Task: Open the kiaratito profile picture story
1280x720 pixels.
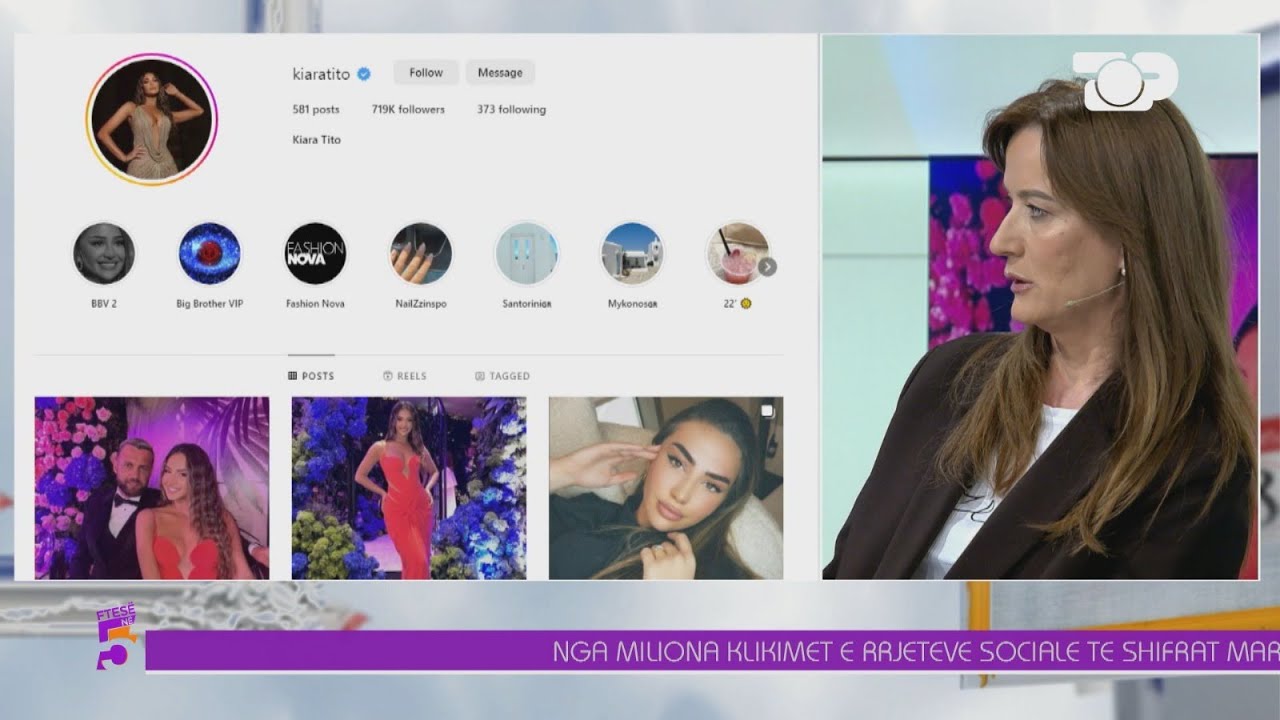Action: (x=151, y=119)
